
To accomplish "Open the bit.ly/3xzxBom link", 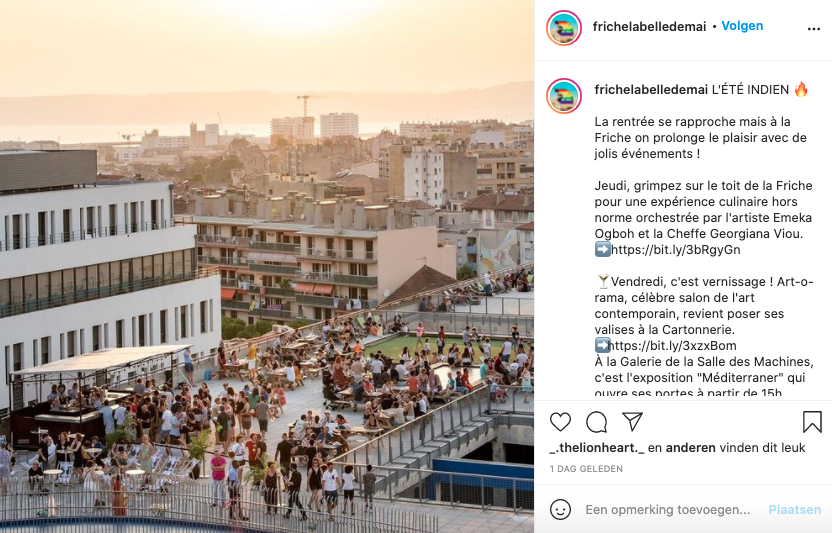I will [673, 346].
